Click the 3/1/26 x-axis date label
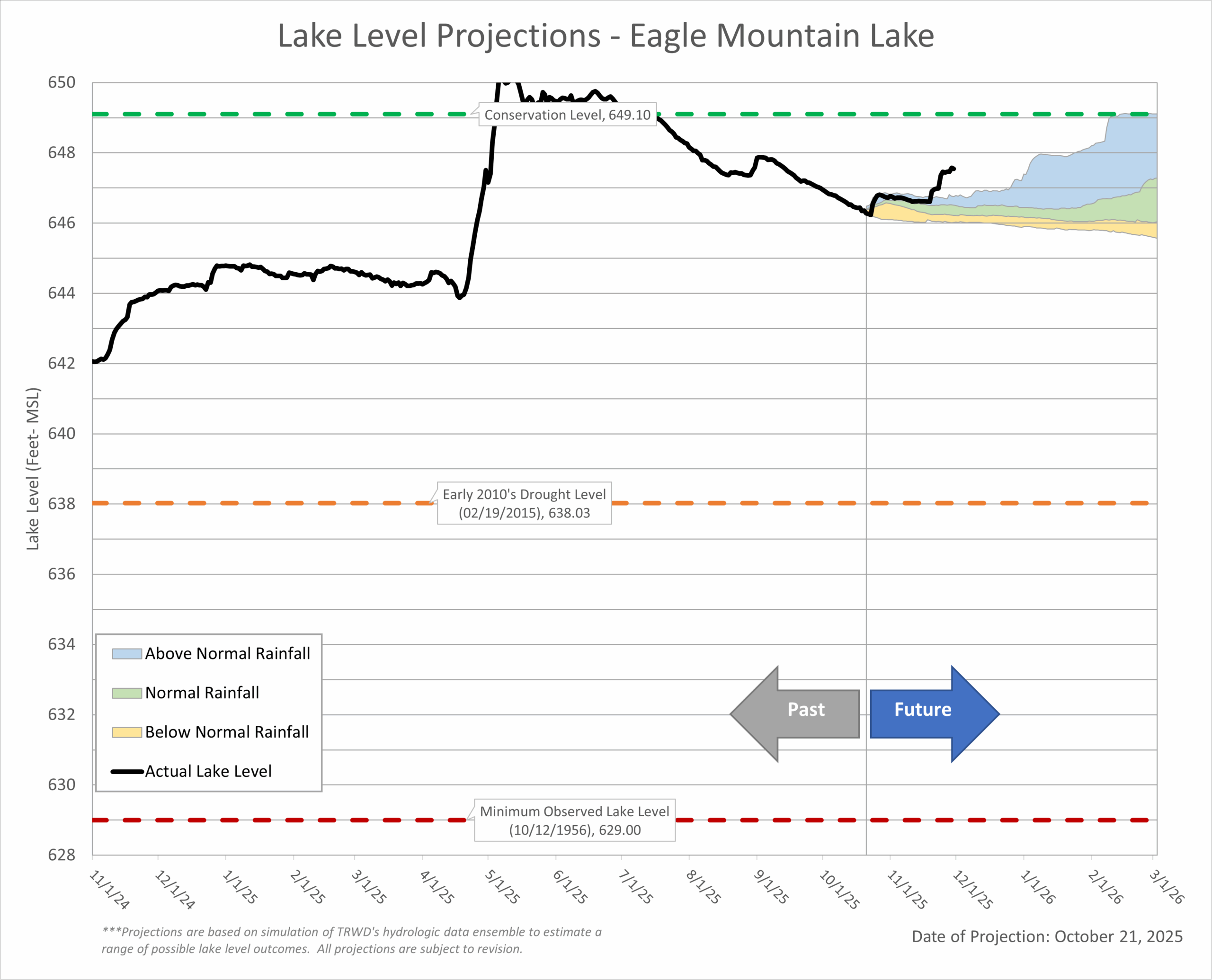 tap(1166, 887)
